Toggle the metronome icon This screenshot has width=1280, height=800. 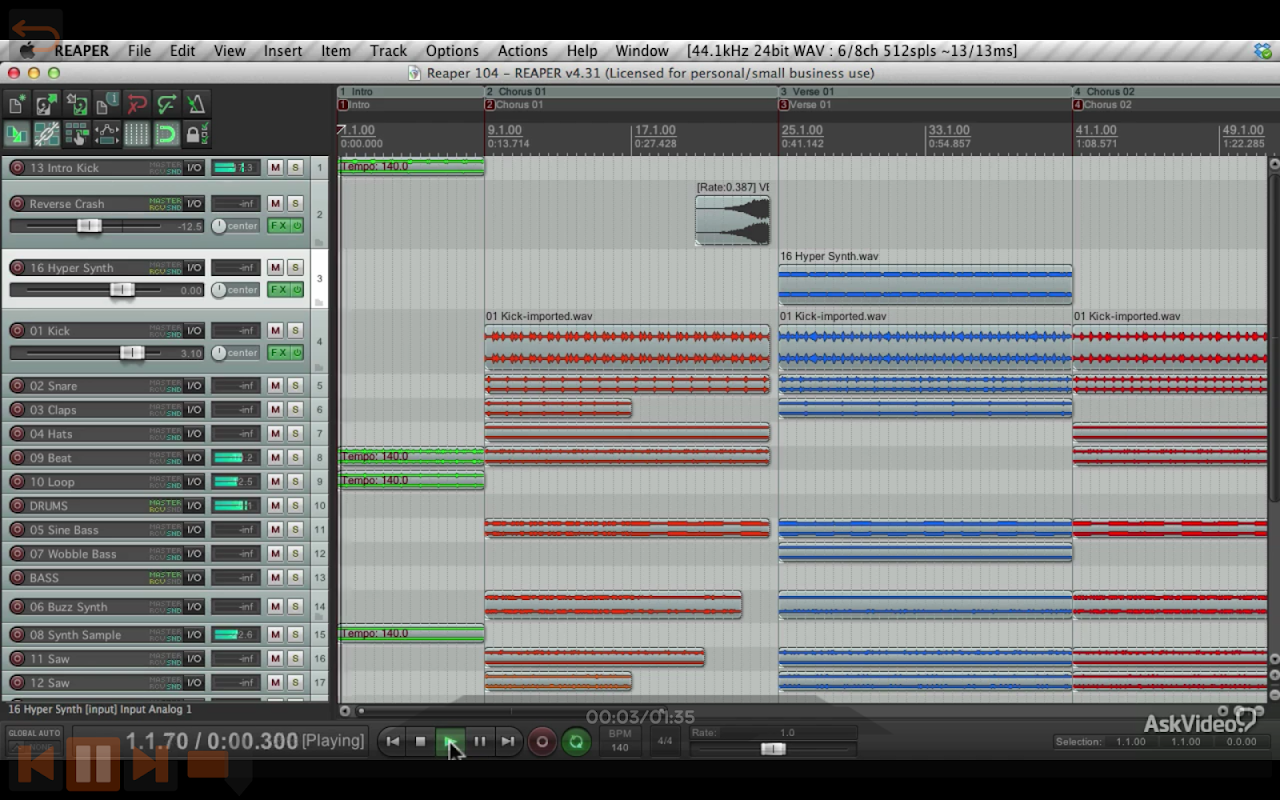tap(197, 104)
